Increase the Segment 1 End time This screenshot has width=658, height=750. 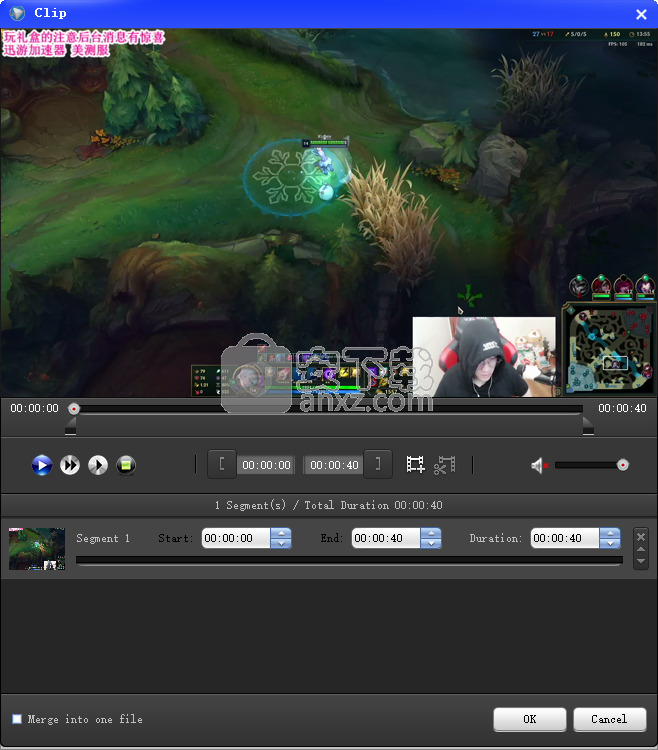point(431,533)
